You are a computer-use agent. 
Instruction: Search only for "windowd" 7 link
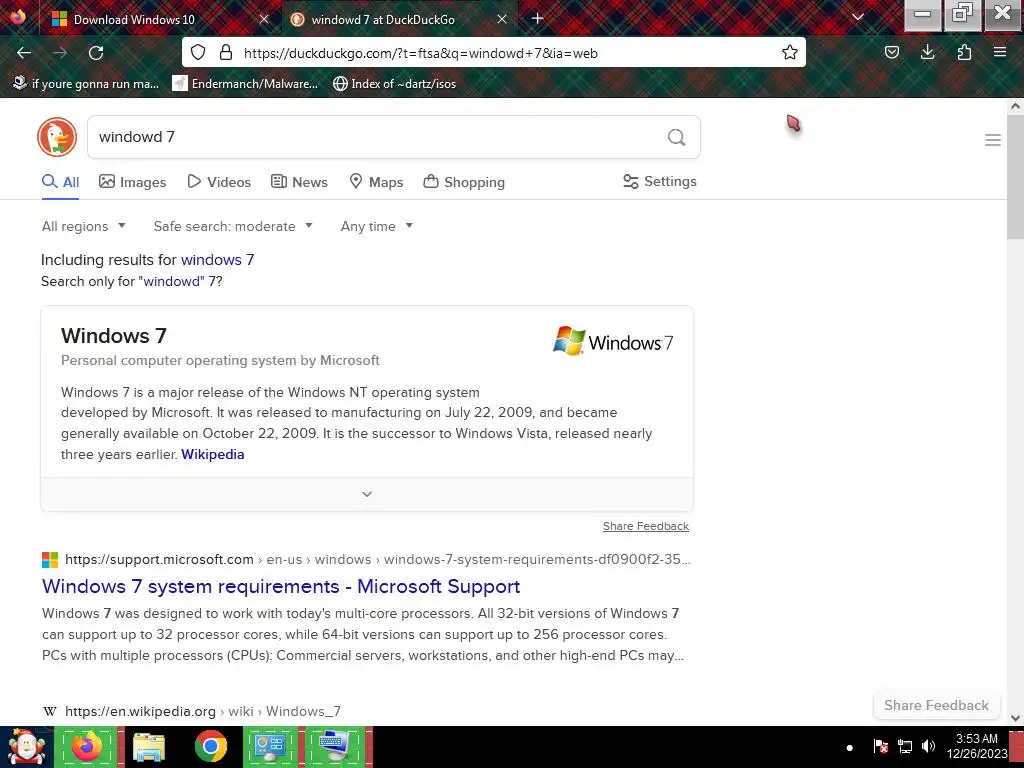180,281
